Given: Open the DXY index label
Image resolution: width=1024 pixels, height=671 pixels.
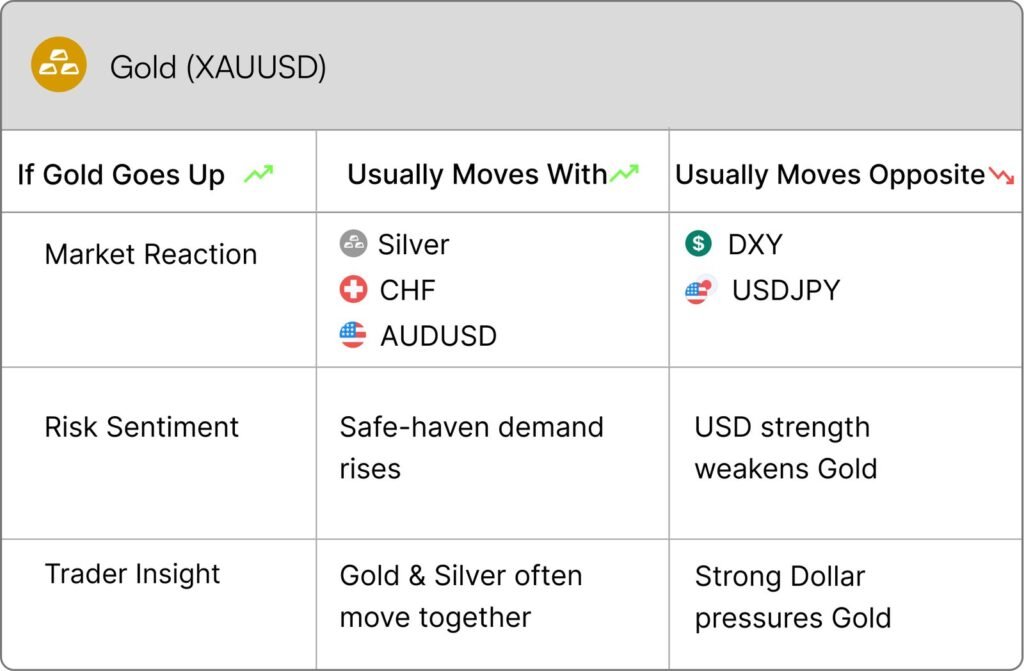Looking at the screenshot, I should (755, 244).
